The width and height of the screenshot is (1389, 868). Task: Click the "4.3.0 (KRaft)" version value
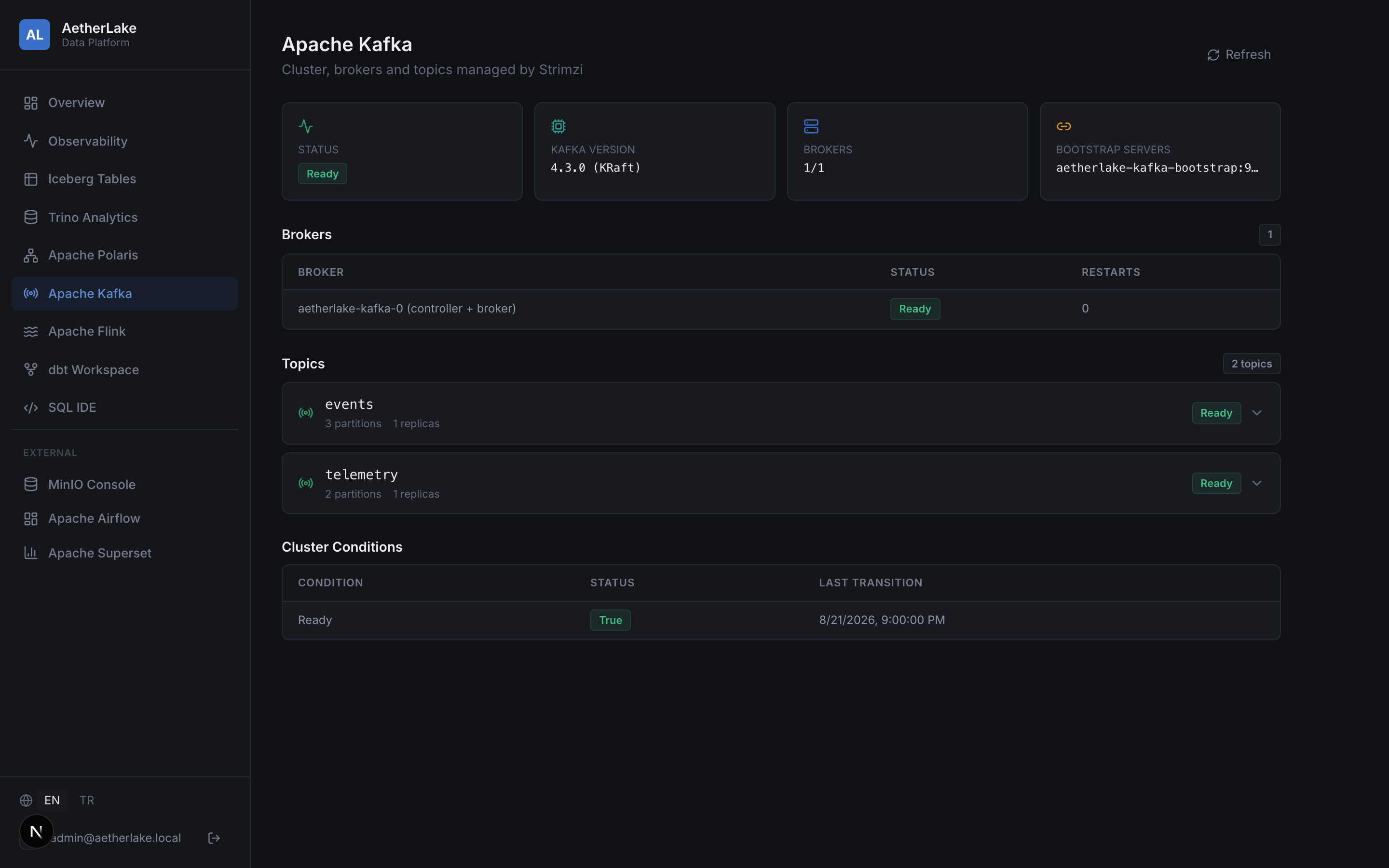[595, 168]
